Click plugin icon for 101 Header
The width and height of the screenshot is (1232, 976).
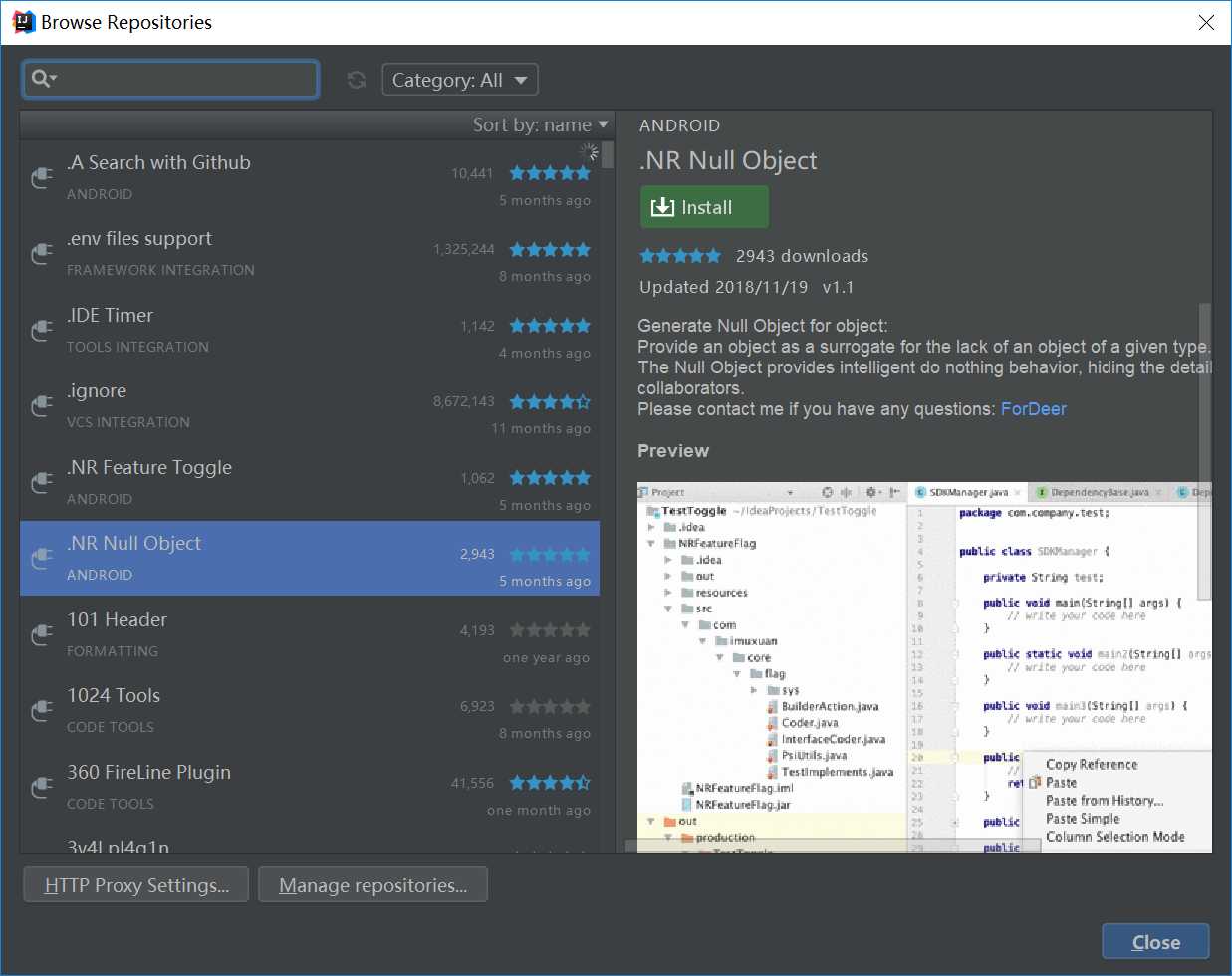point(42,634)
